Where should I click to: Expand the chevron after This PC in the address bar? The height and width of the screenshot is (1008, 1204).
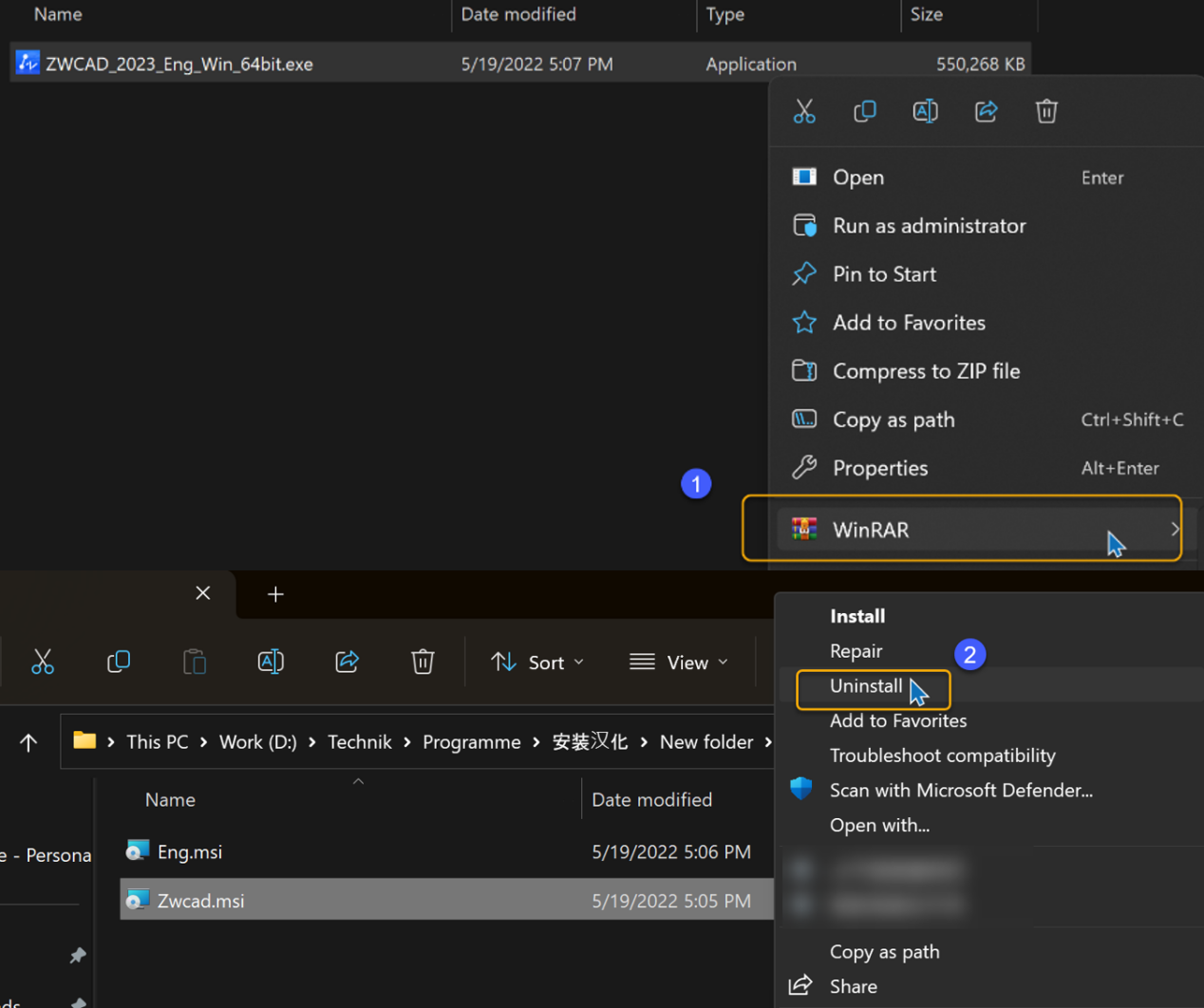click(x=203, y=741)
